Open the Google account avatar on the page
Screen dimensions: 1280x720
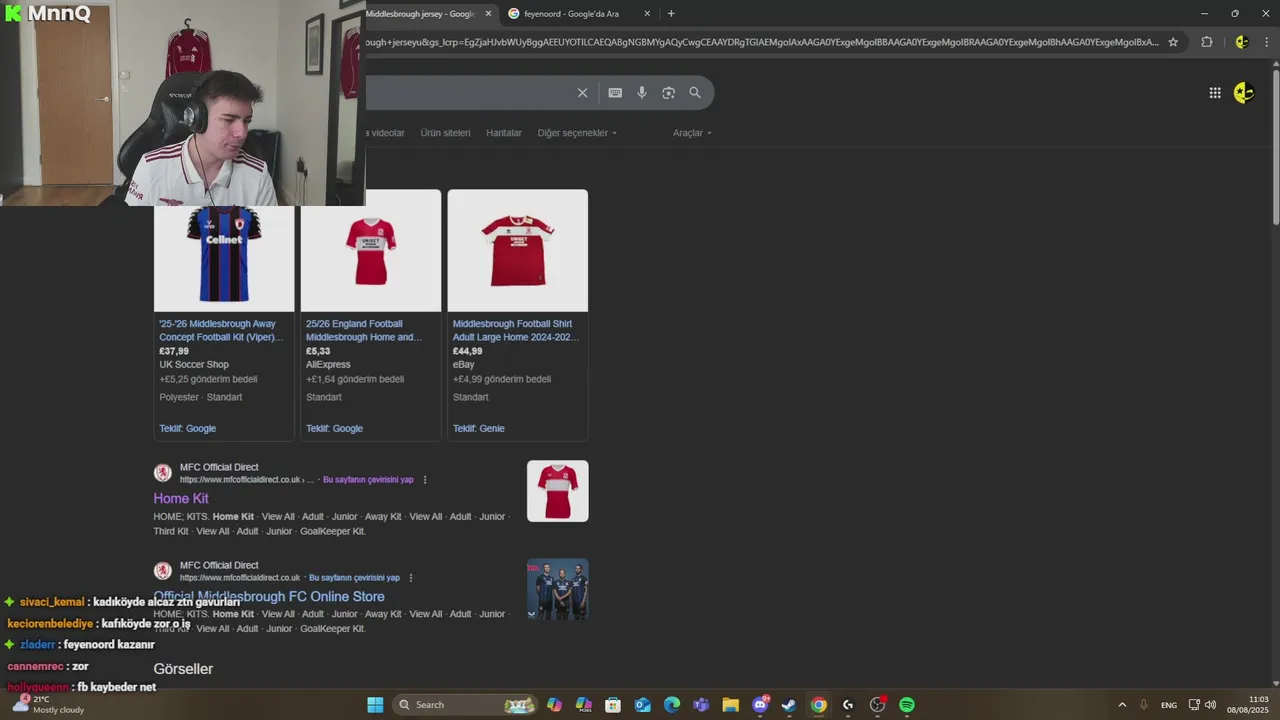pyautogui.click(x=1244, y=93)
